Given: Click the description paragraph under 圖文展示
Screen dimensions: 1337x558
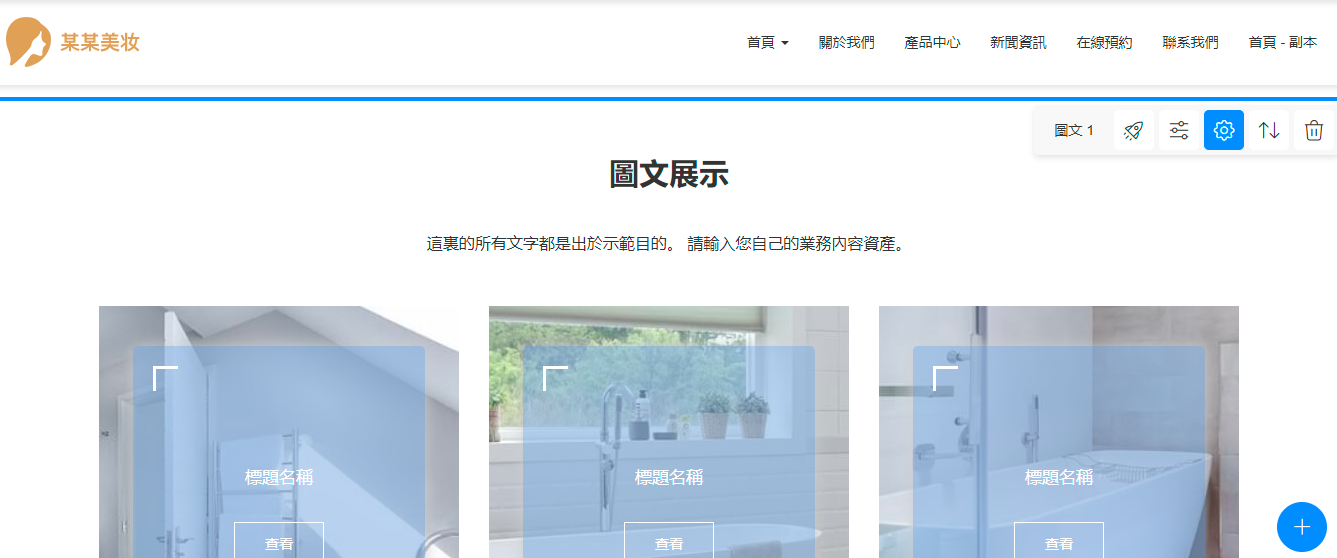Looking at the screenshot, I should 669,244.
